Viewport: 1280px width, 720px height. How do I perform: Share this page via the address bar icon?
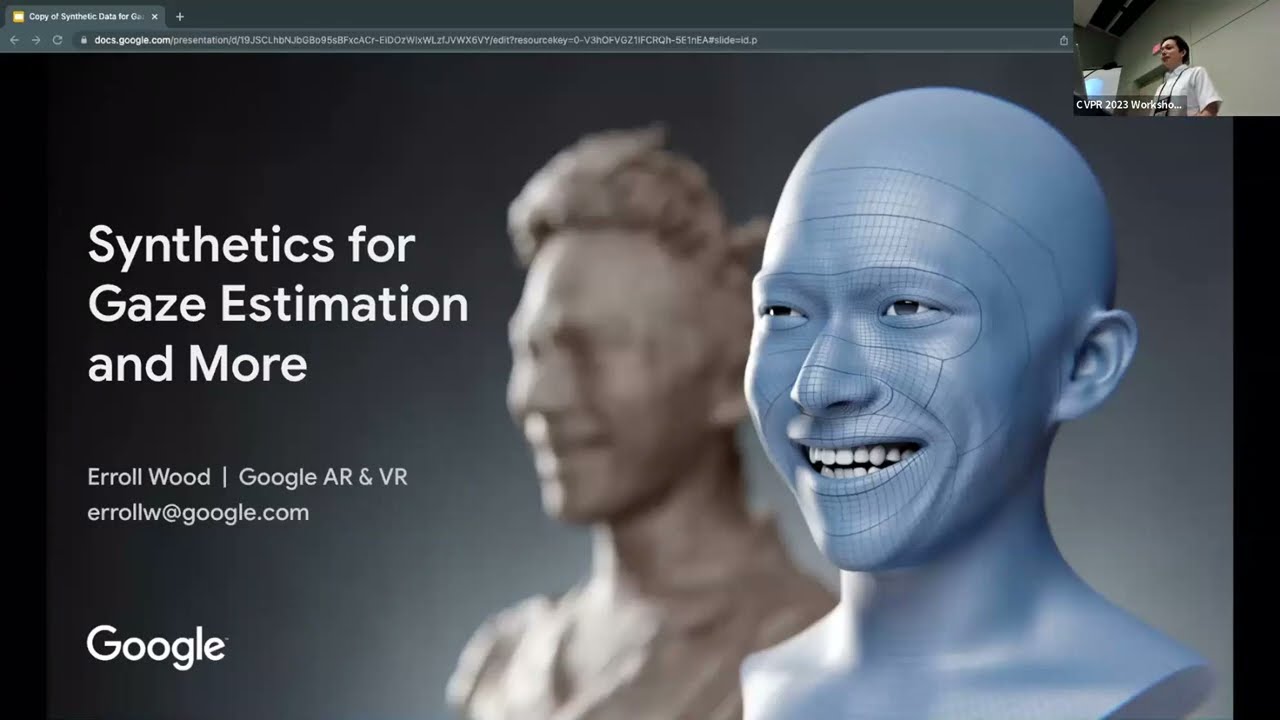pos(1063,40)
